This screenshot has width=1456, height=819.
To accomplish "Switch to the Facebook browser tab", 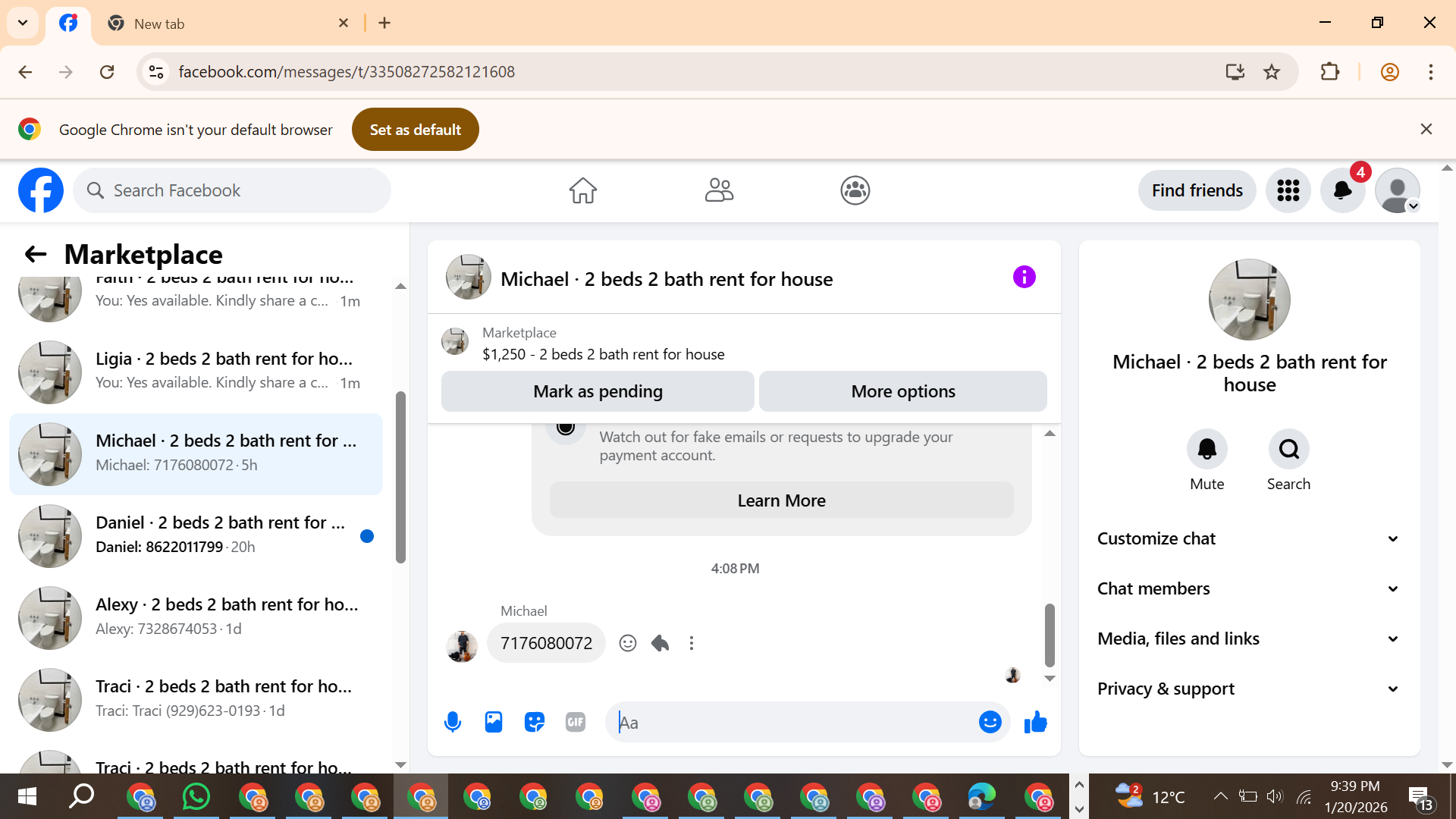I will 68,24.
